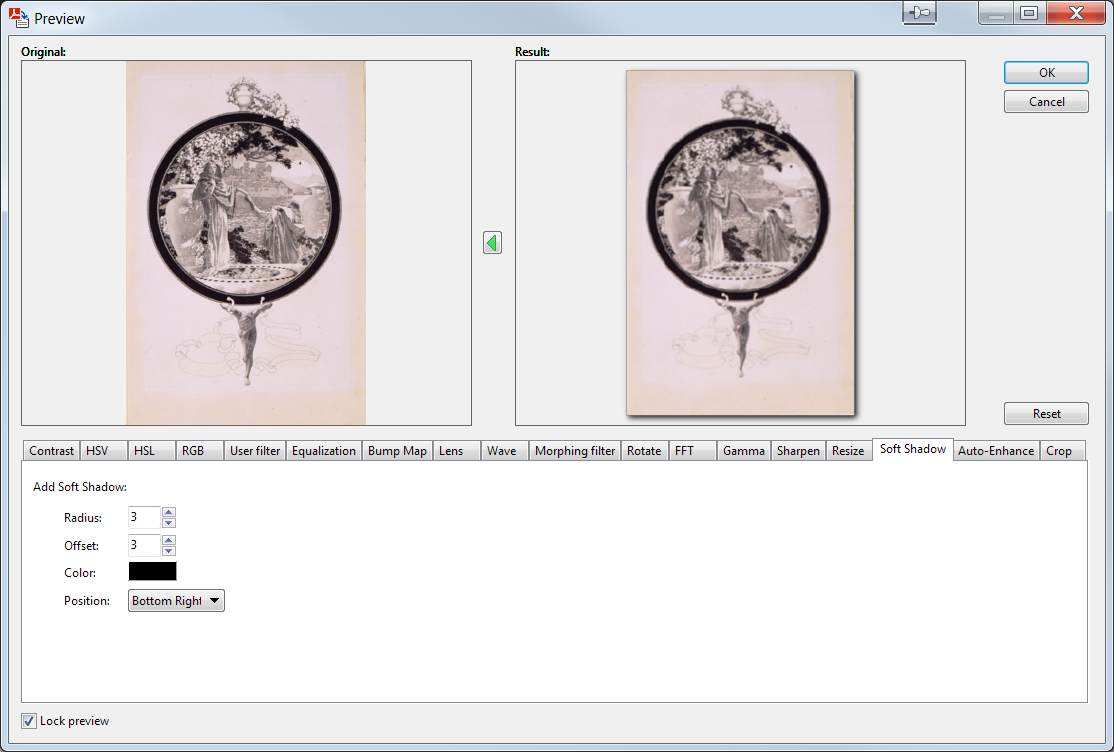
Task: Open the Auto-Enhance tab
Action: pyautogui.click(x=995, y=451)
